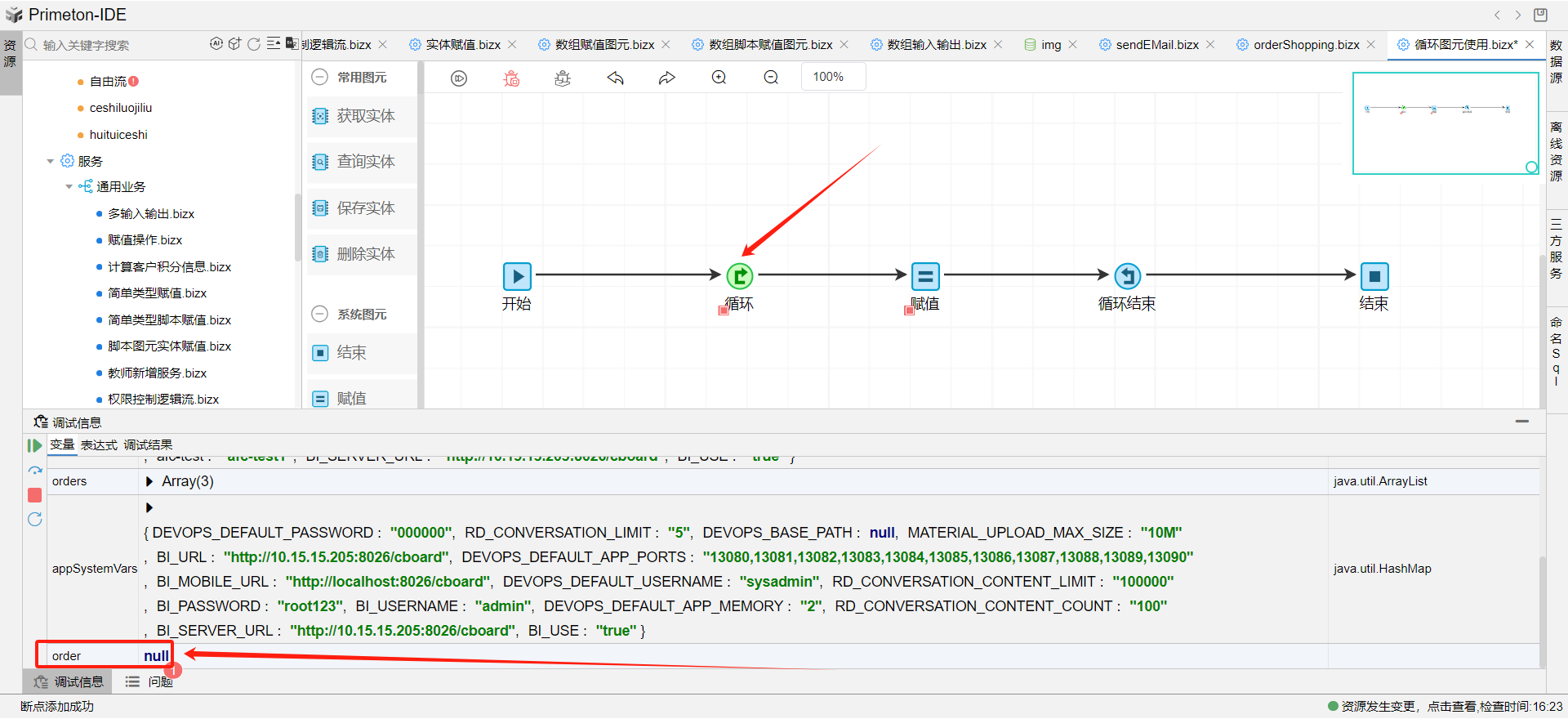The image size is (1568, 719).
Task: Collapse the 常用图元 palette section
Action: [x=320, y=77]
